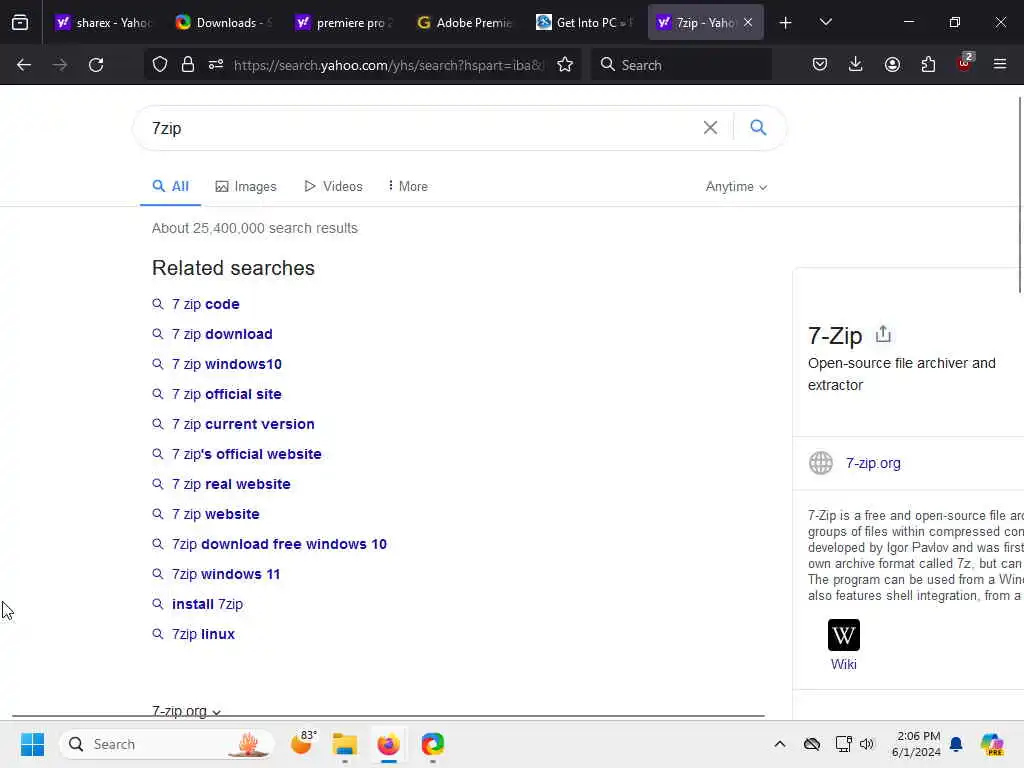Open Firefox account menu
1024x768 pixels.
pos(892,65)
